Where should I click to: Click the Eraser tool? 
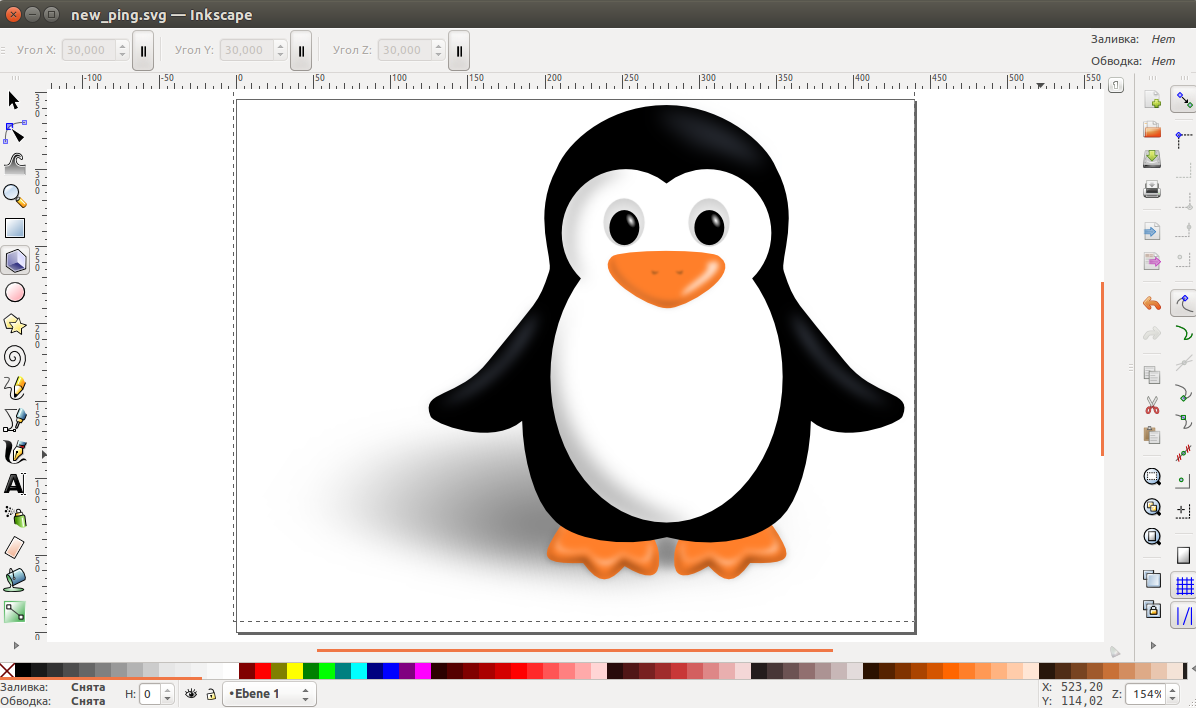click(14, 547)
